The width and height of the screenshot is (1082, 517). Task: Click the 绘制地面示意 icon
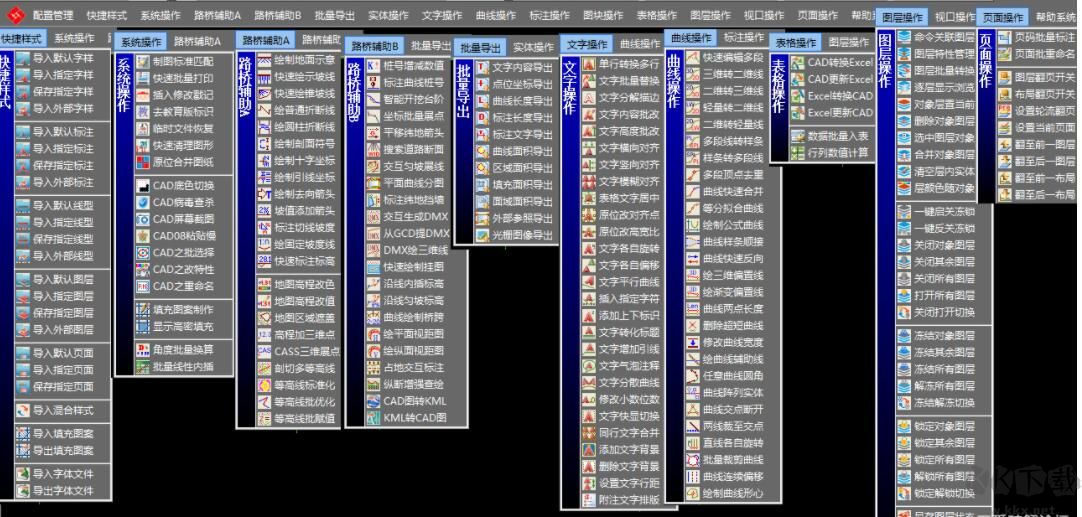pos(264,60)
